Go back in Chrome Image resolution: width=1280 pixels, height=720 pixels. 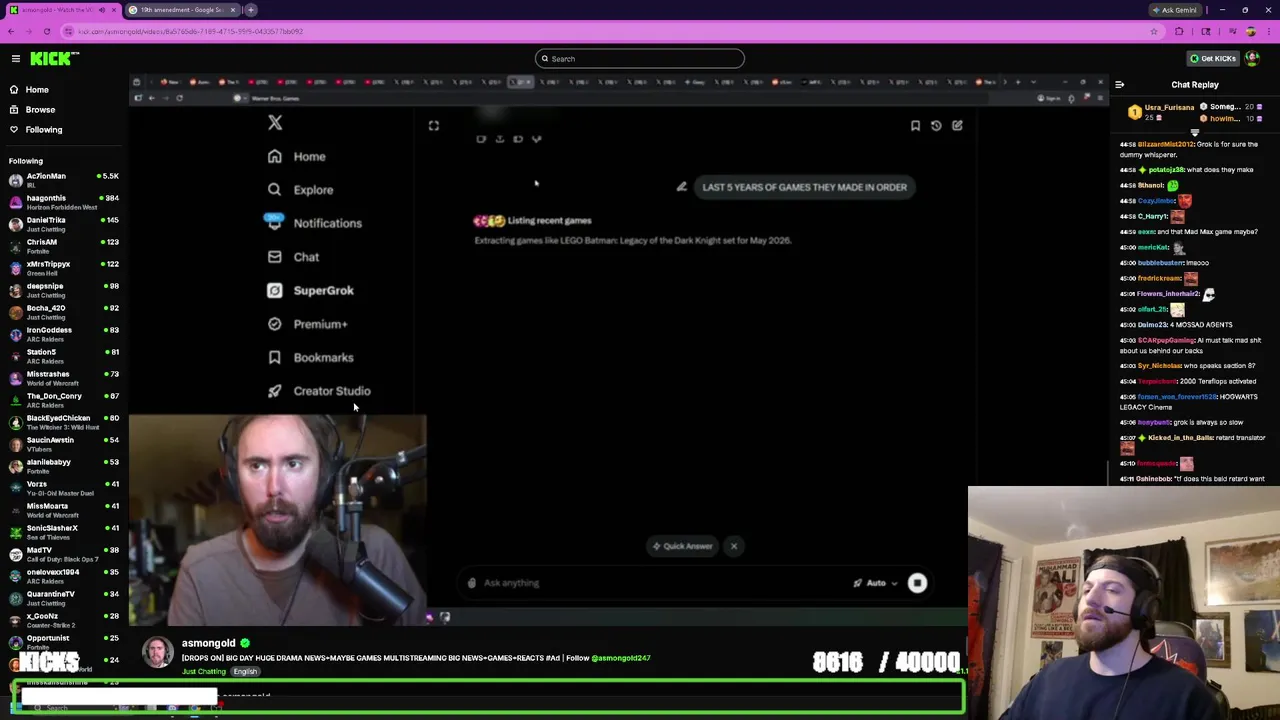pos(10,31)
